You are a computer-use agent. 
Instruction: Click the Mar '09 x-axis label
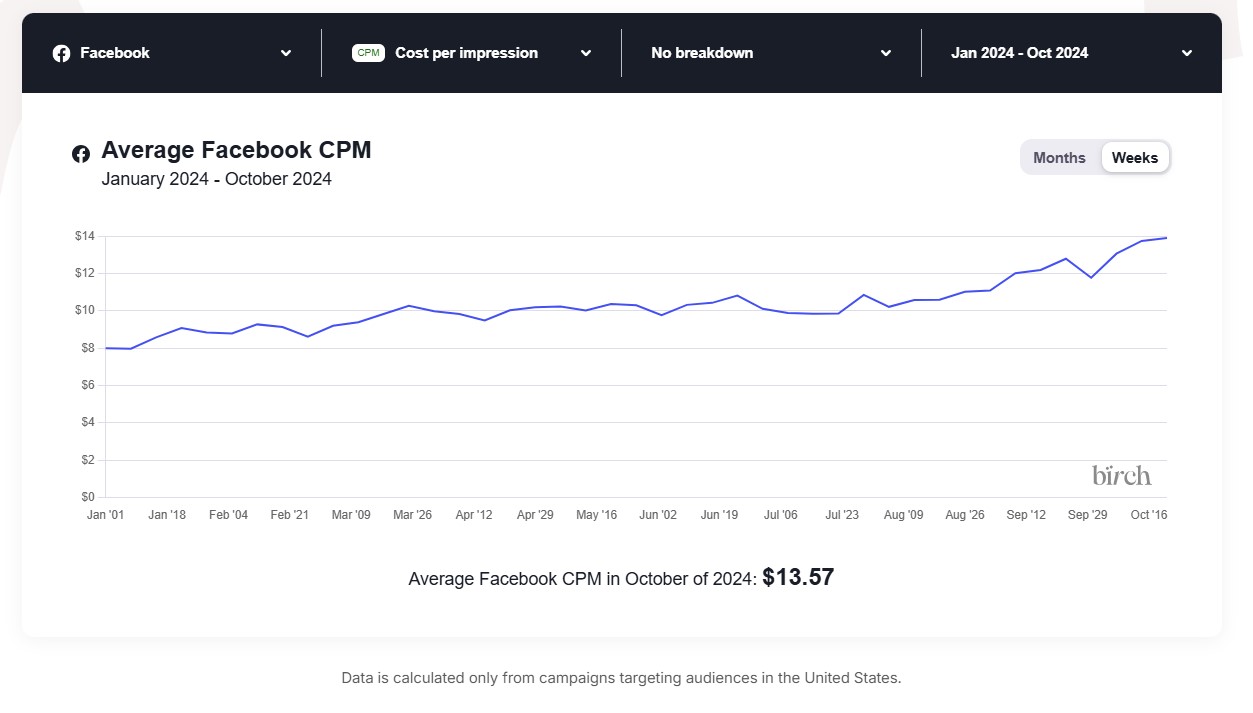coord(351,515)
